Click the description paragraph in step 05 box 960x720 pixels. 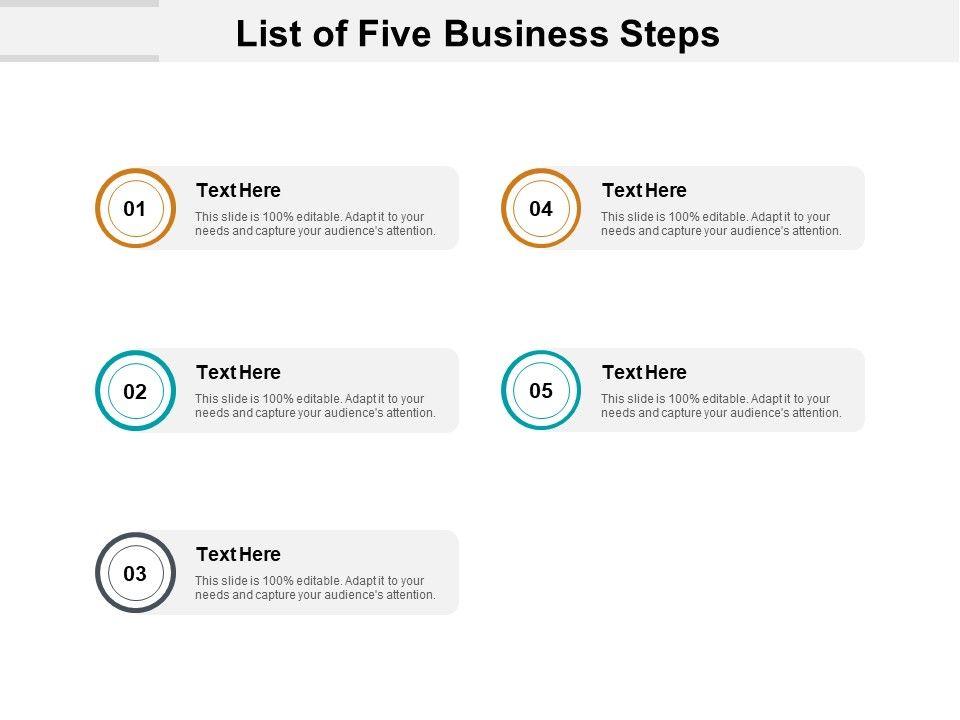721,406
